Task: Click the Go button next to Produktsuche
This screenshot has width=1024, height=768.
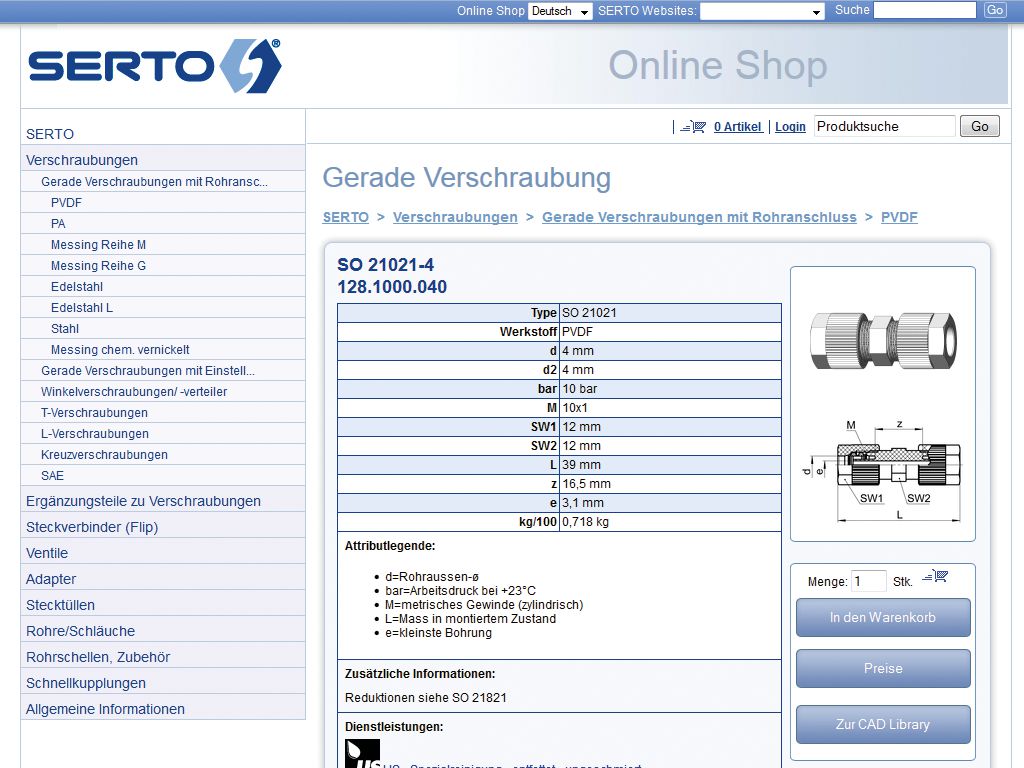Action: pos(980,126)
